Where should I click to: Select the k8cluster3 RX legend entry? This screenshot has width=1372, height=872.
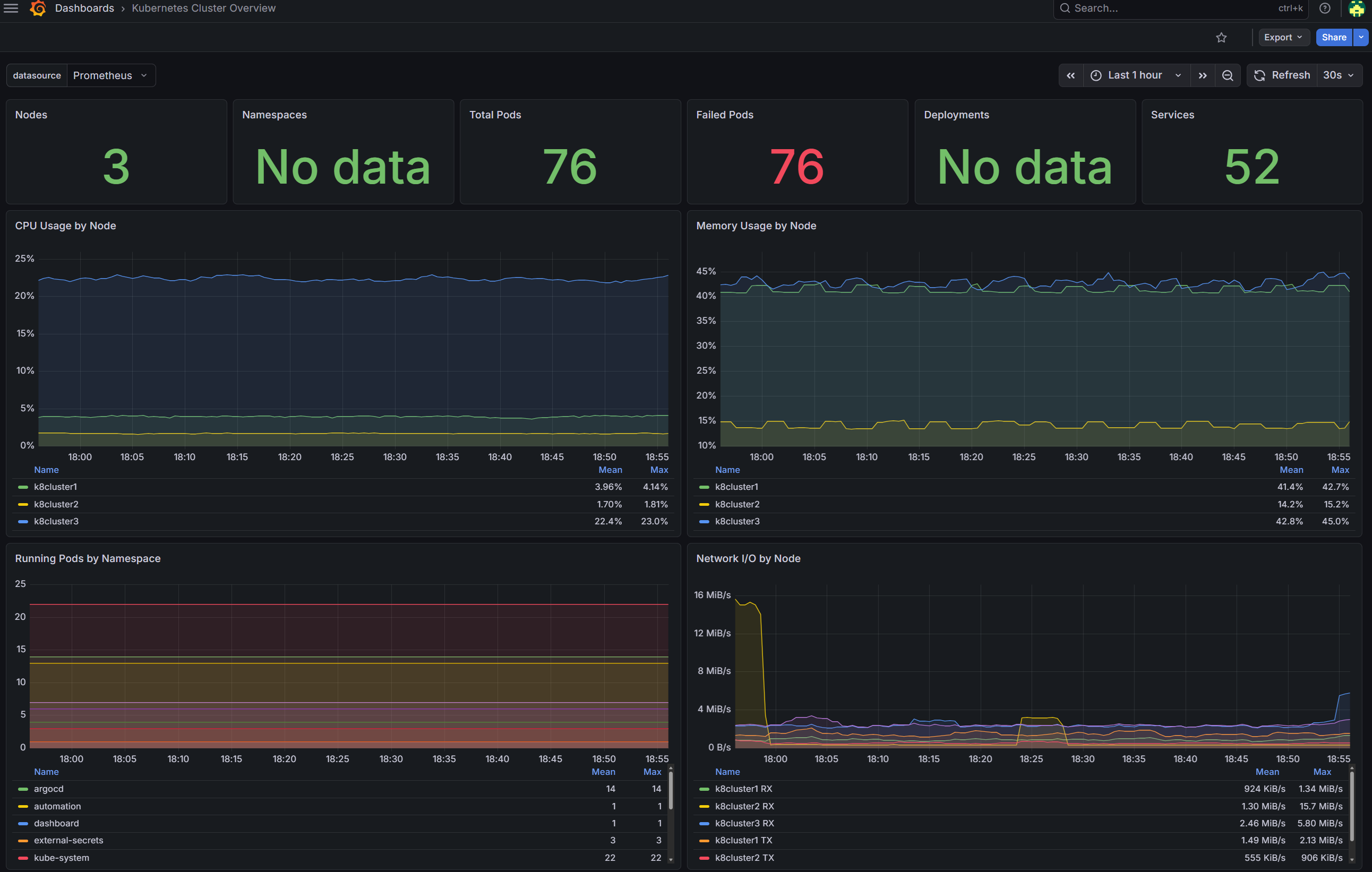[x=745, y=823]
